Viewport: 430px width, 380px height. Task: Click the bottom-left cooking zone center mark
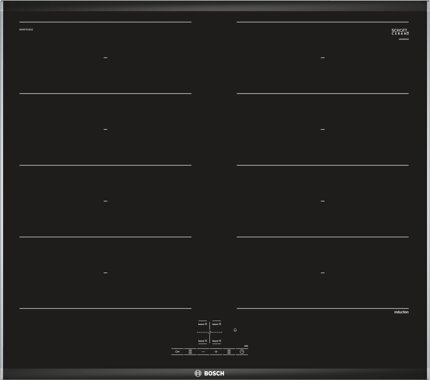(105, 273)
